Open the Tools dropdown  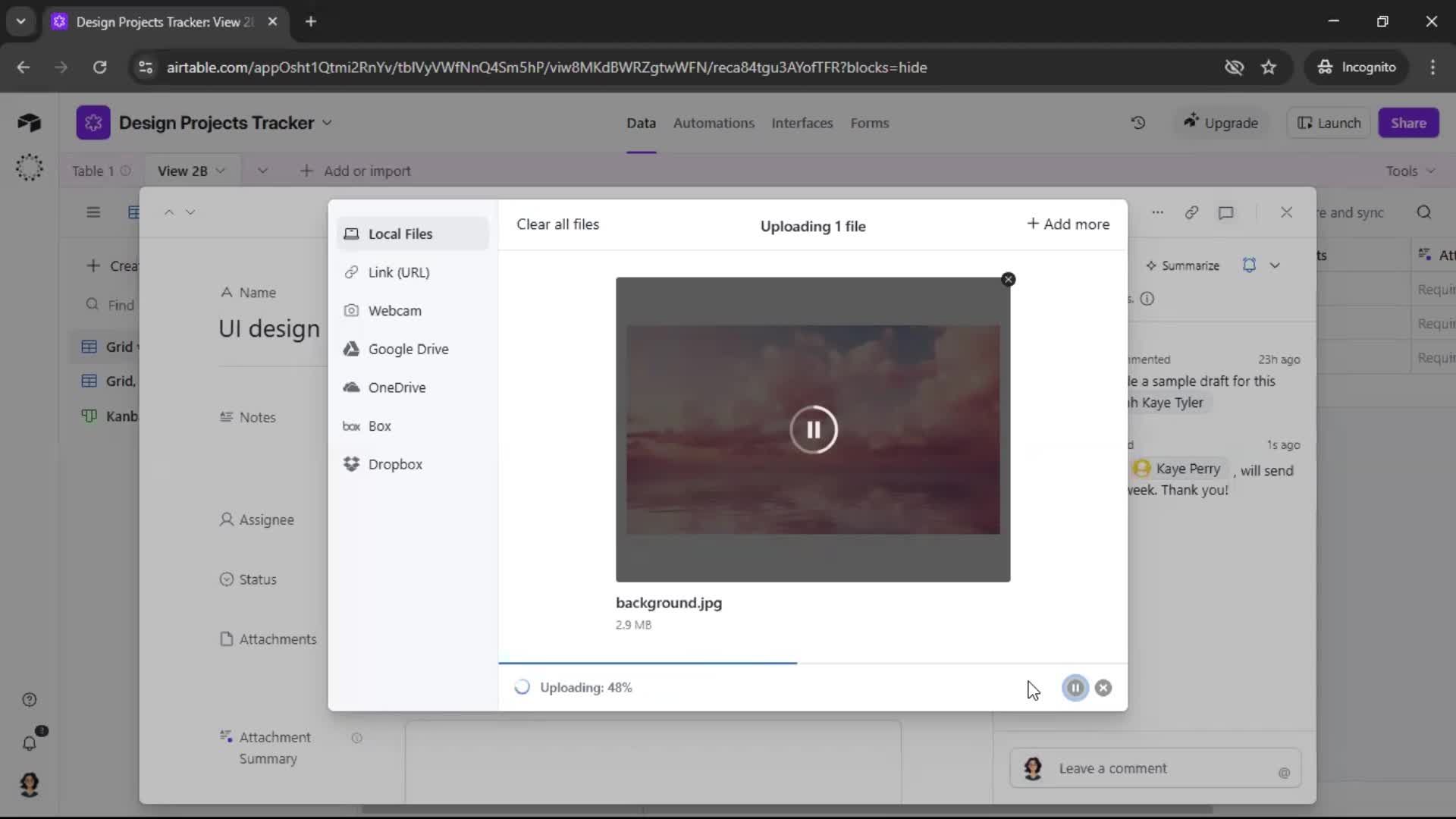[x=1410, y=171]
